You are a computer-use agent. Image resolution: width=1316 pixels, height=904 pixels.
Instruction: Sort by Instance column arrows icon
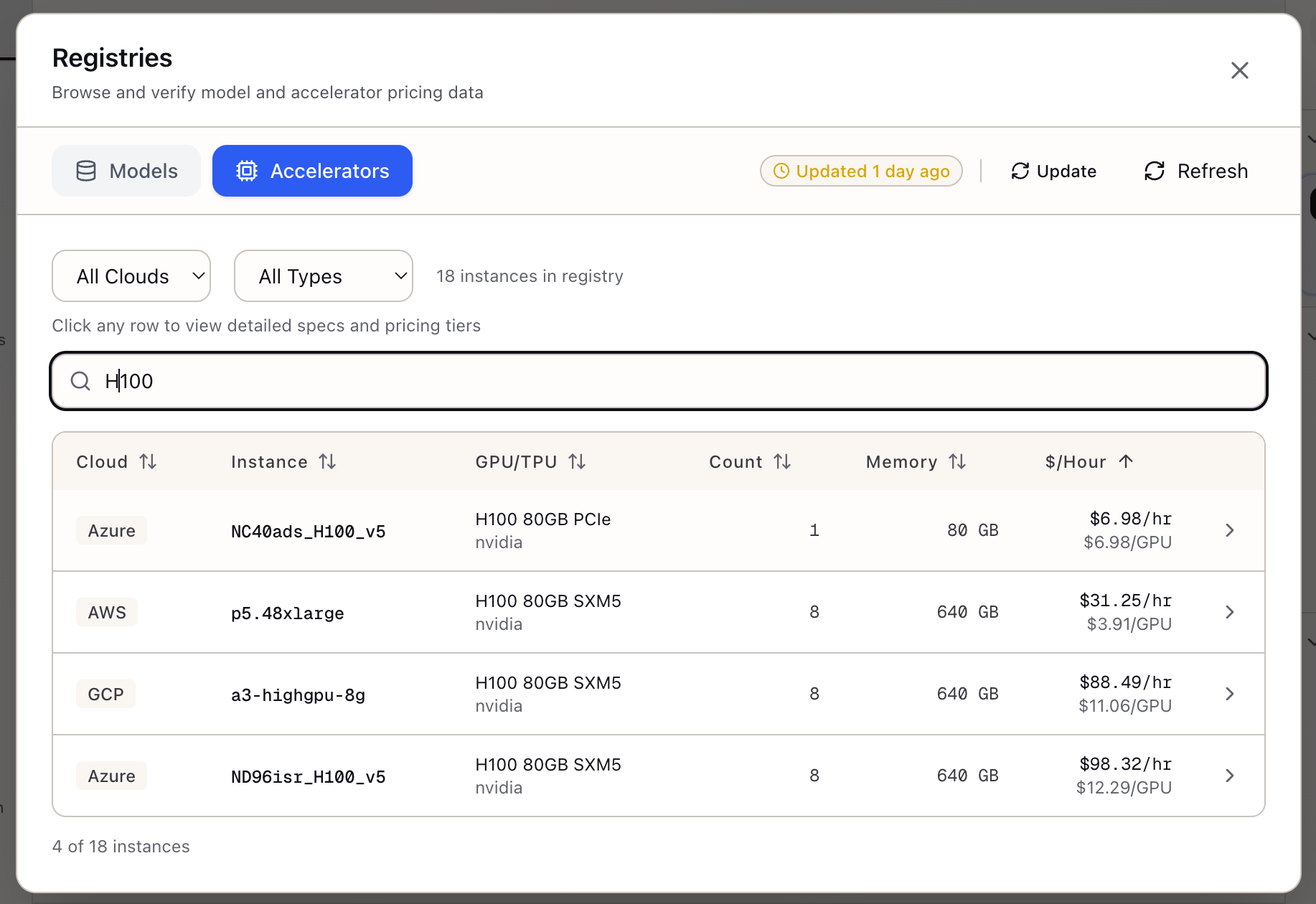327,461
